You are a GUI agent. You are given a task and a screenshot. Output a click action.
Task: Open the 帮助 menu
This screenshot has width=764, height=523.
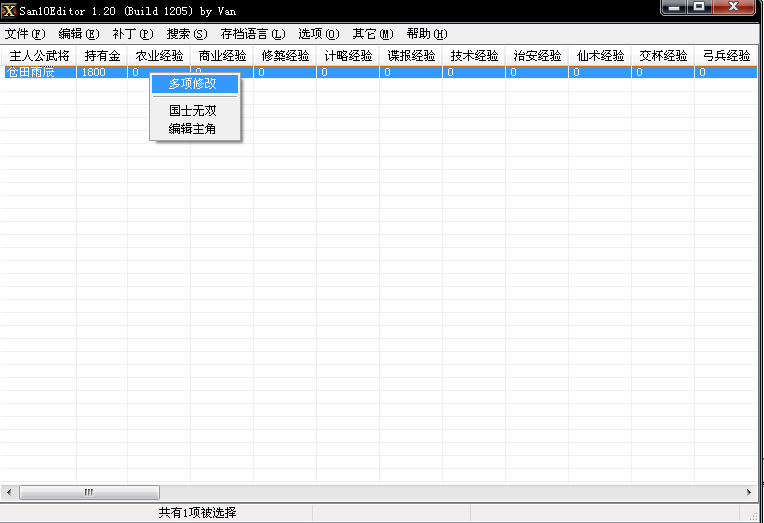coord(427,33)
